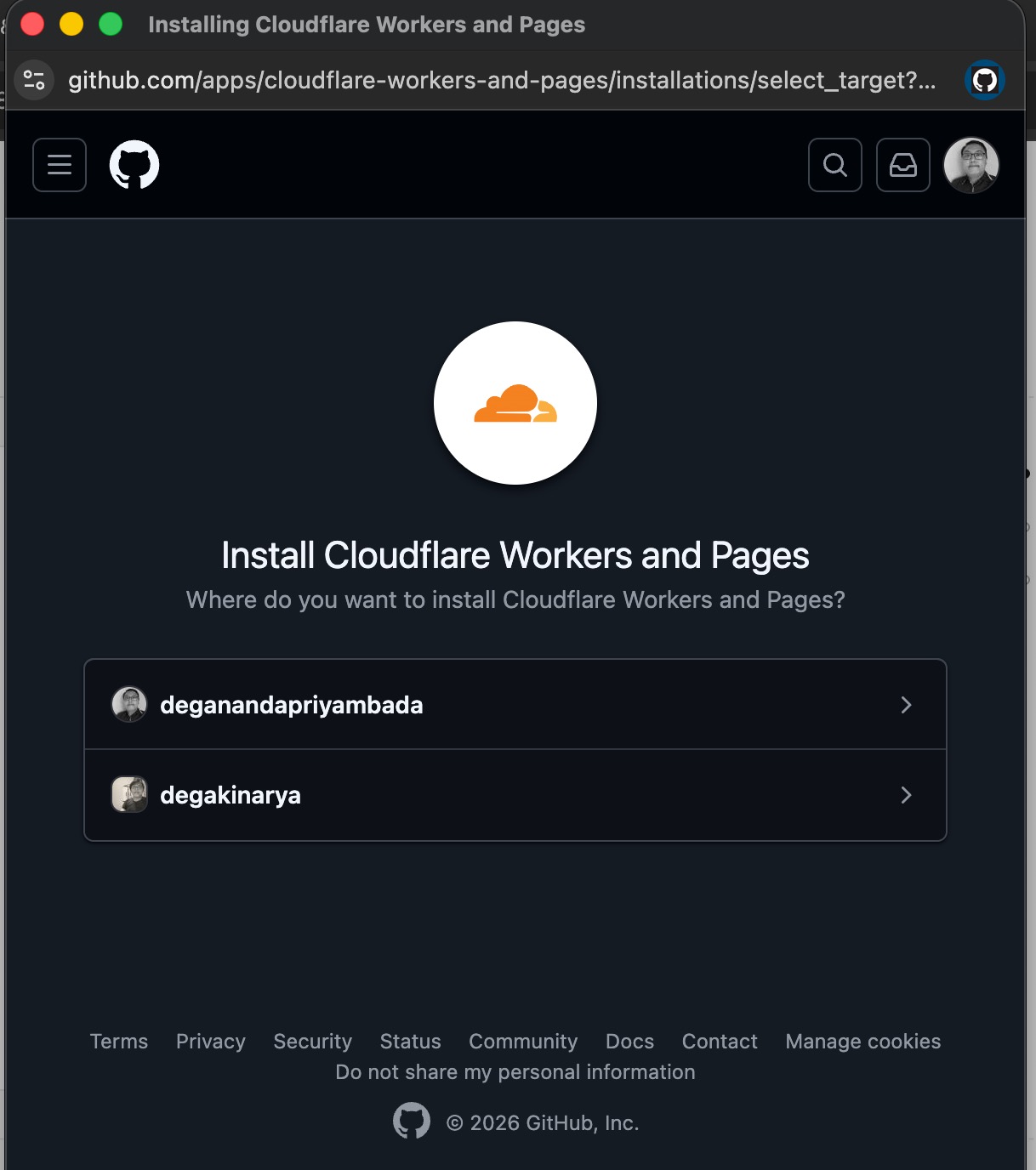Open the Terms footer link
This screenshot has width=1036, height=1170.
tap(119, 1042)
